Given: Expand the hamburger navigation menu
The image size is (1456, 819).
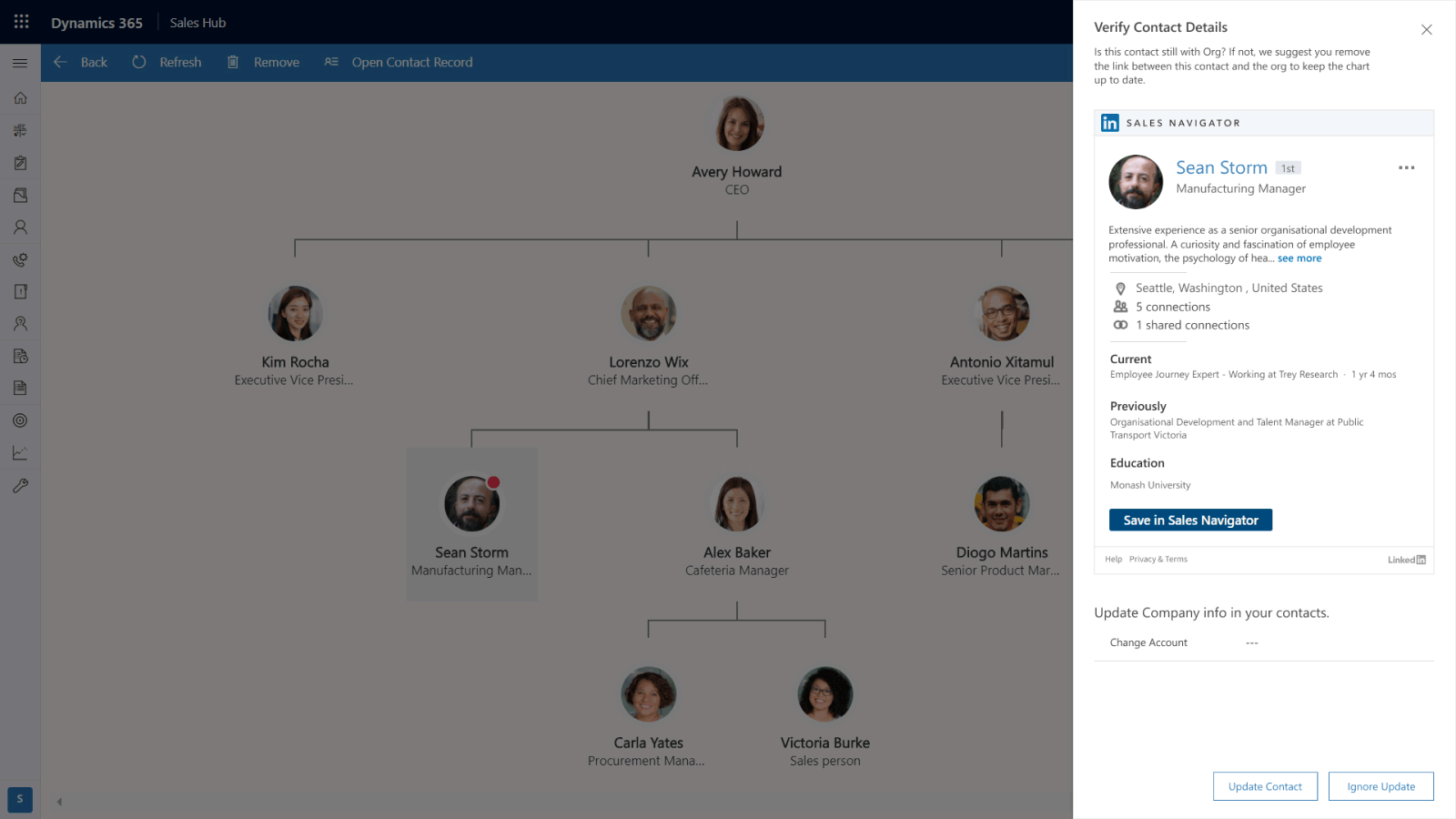Looking at the screenshot, I should pyautogui.click(x=20, y=63).
